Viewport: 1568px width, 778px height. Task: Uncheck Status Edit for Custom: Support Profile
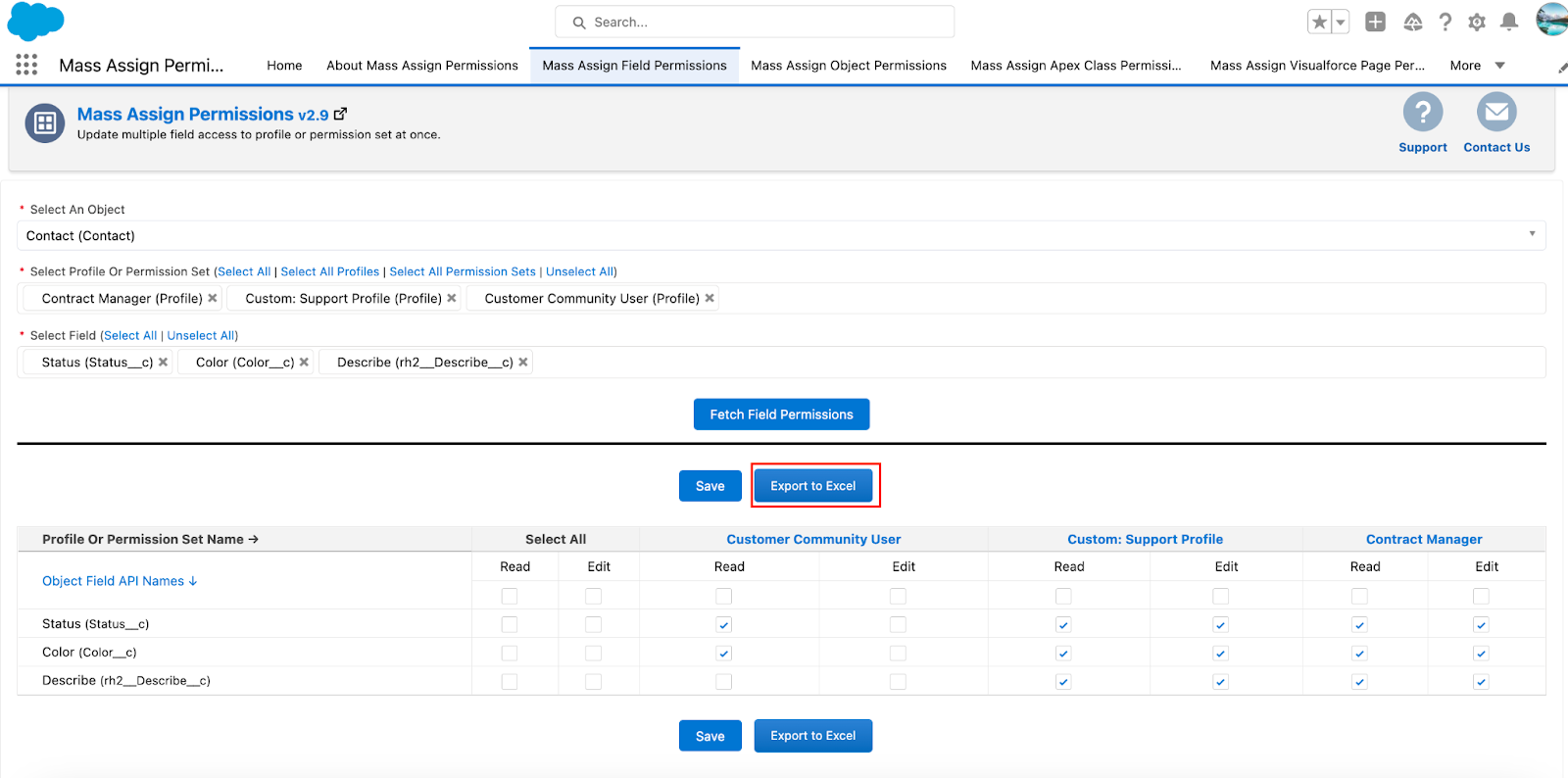[1220, 624]
